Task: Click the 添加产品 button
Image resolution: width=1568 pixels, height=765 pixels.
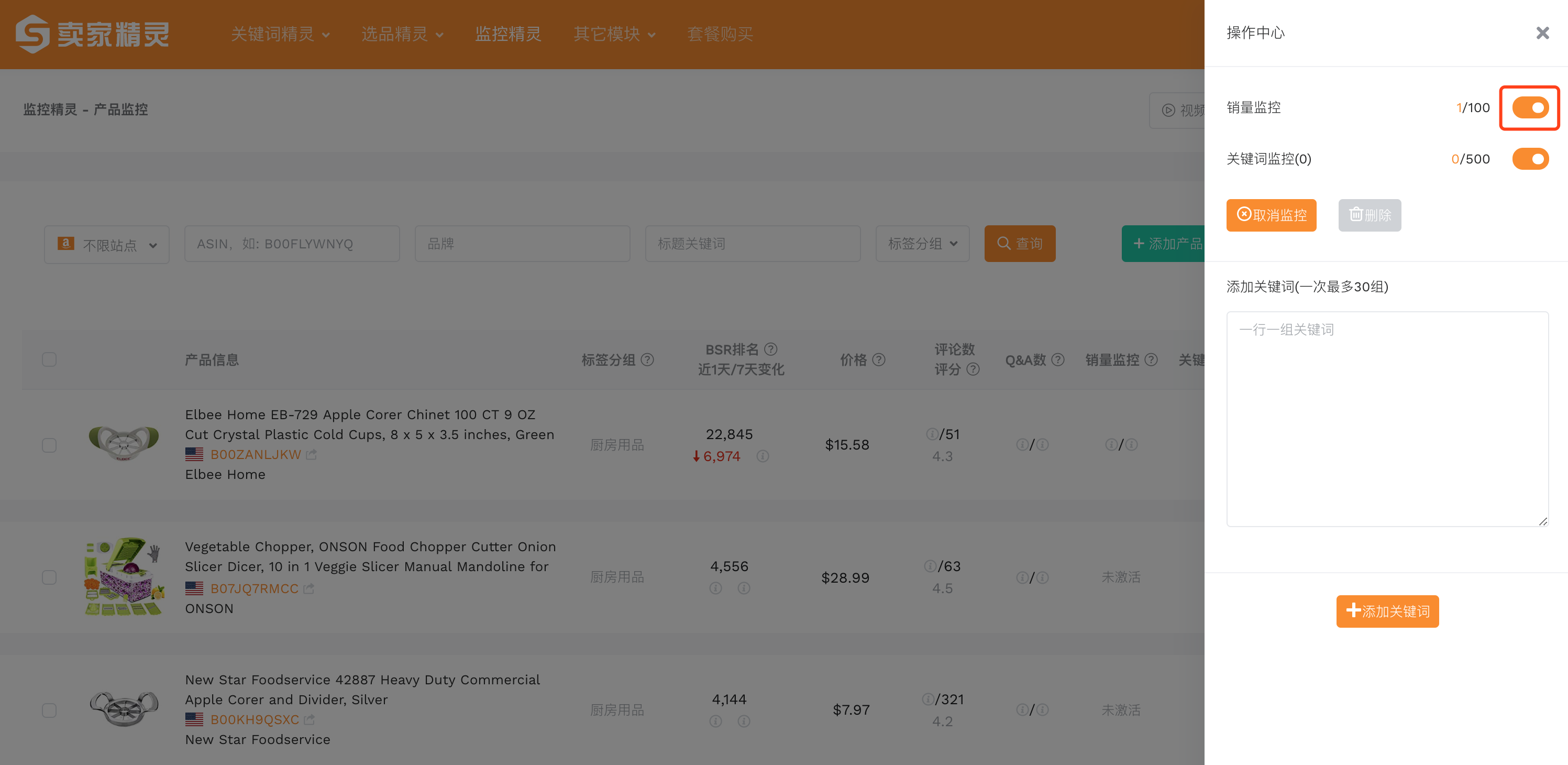Action: click(1163, 244)
